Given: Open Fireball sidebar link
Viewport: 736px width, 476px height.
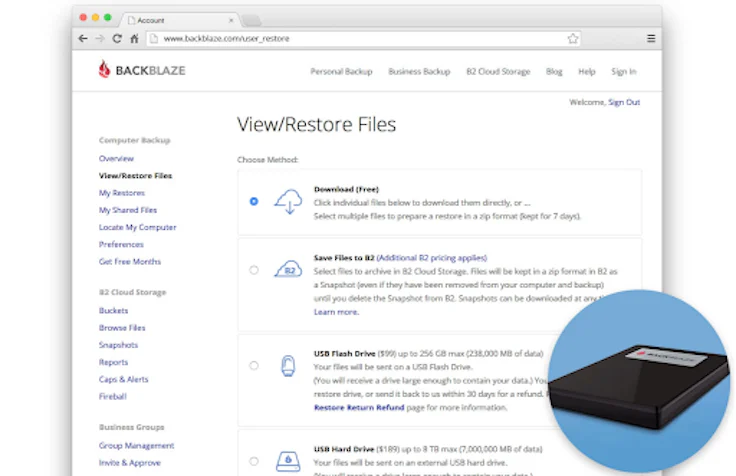Looking at the screenshot, I should tap(113, 396).
